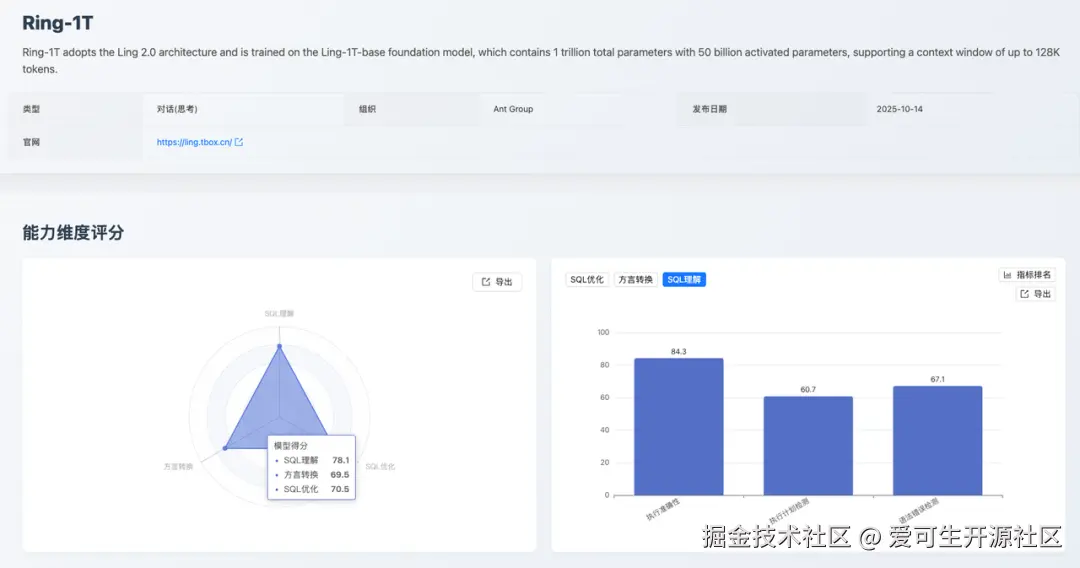
Task: Click the 67.1 bar in the chart
Action: pyautogui.click(x=937, y=441)
